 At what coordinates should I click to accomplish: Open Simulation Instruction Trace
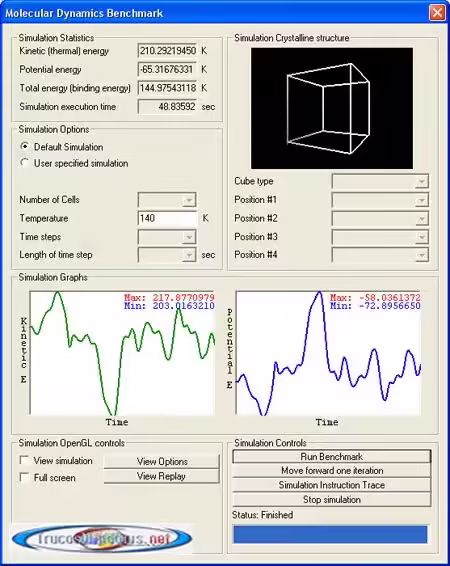[332, 485]
